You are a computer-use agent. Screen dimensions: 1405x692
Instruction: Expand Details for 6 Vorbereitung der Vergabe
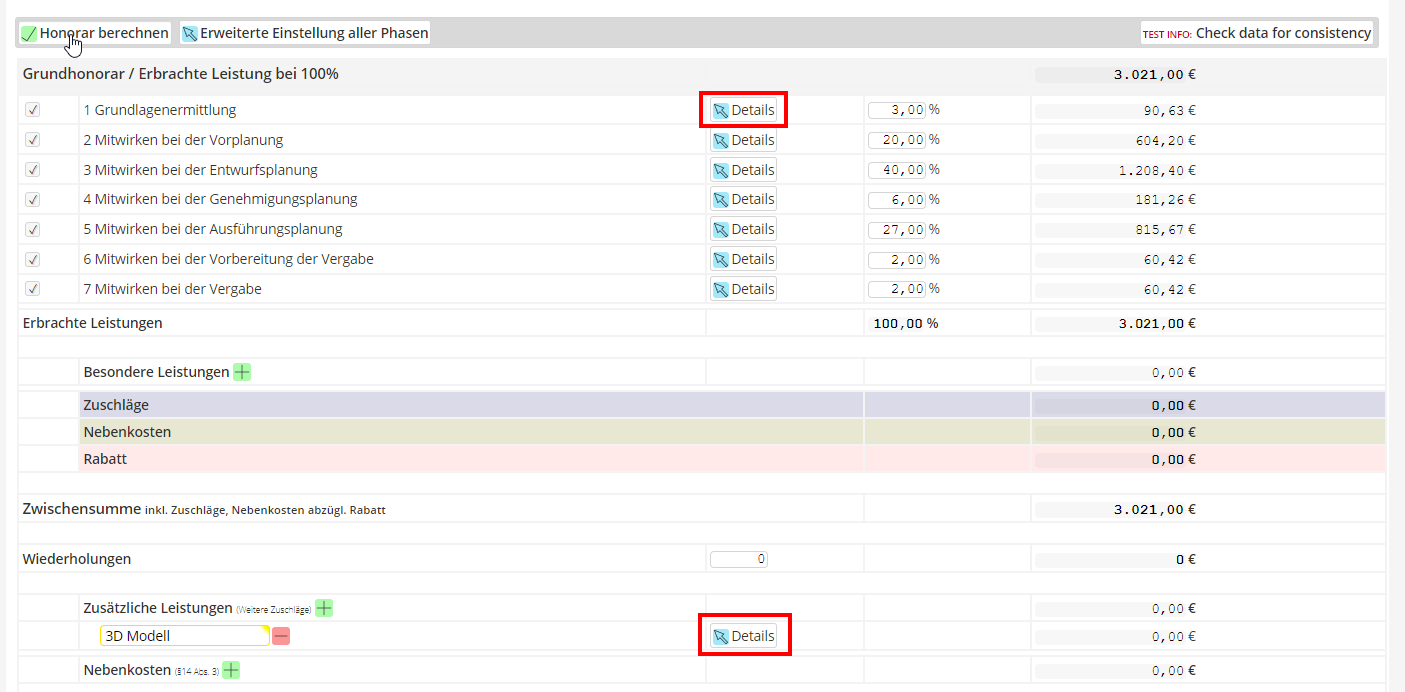click(x=743, y=259)
